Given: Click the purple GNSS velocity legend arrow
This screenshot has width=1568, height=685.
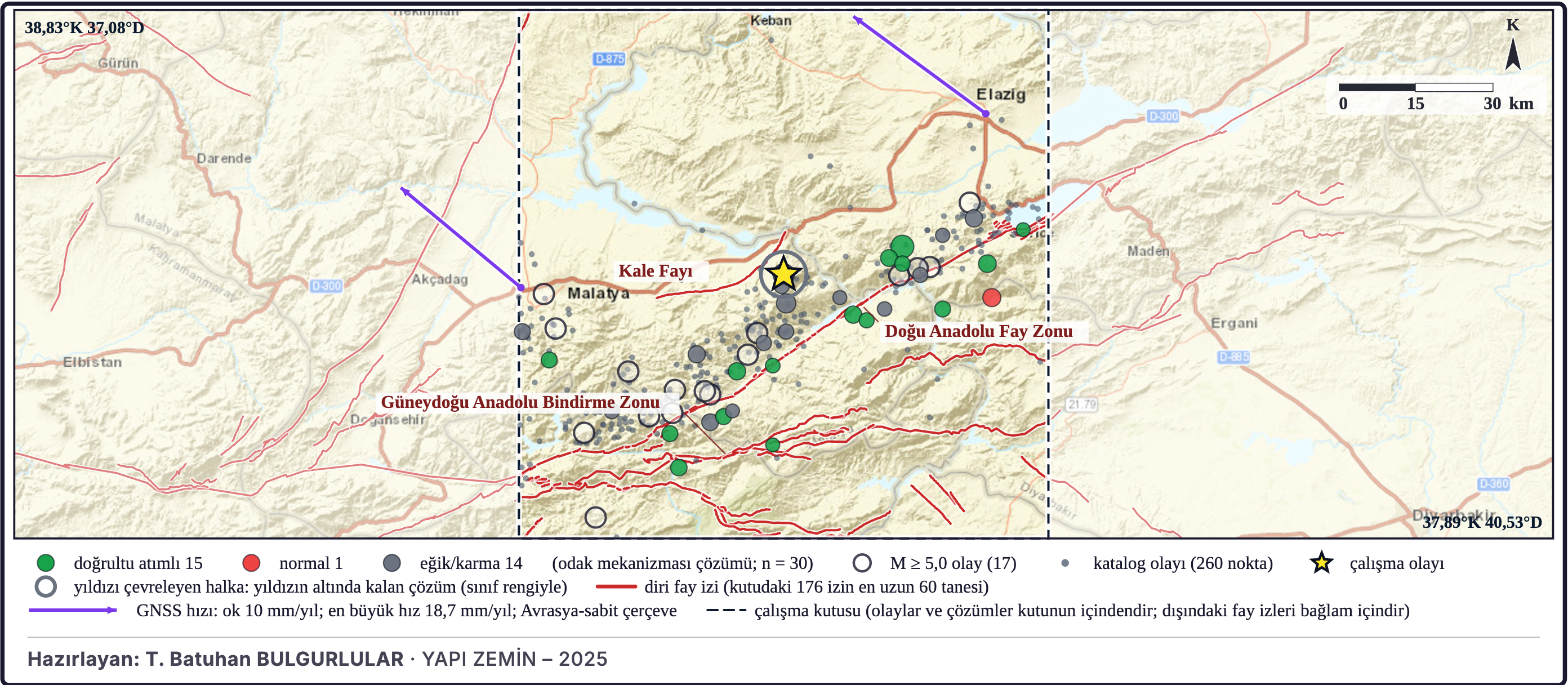Looking at the screenshot, I should [x=73, y=610].
